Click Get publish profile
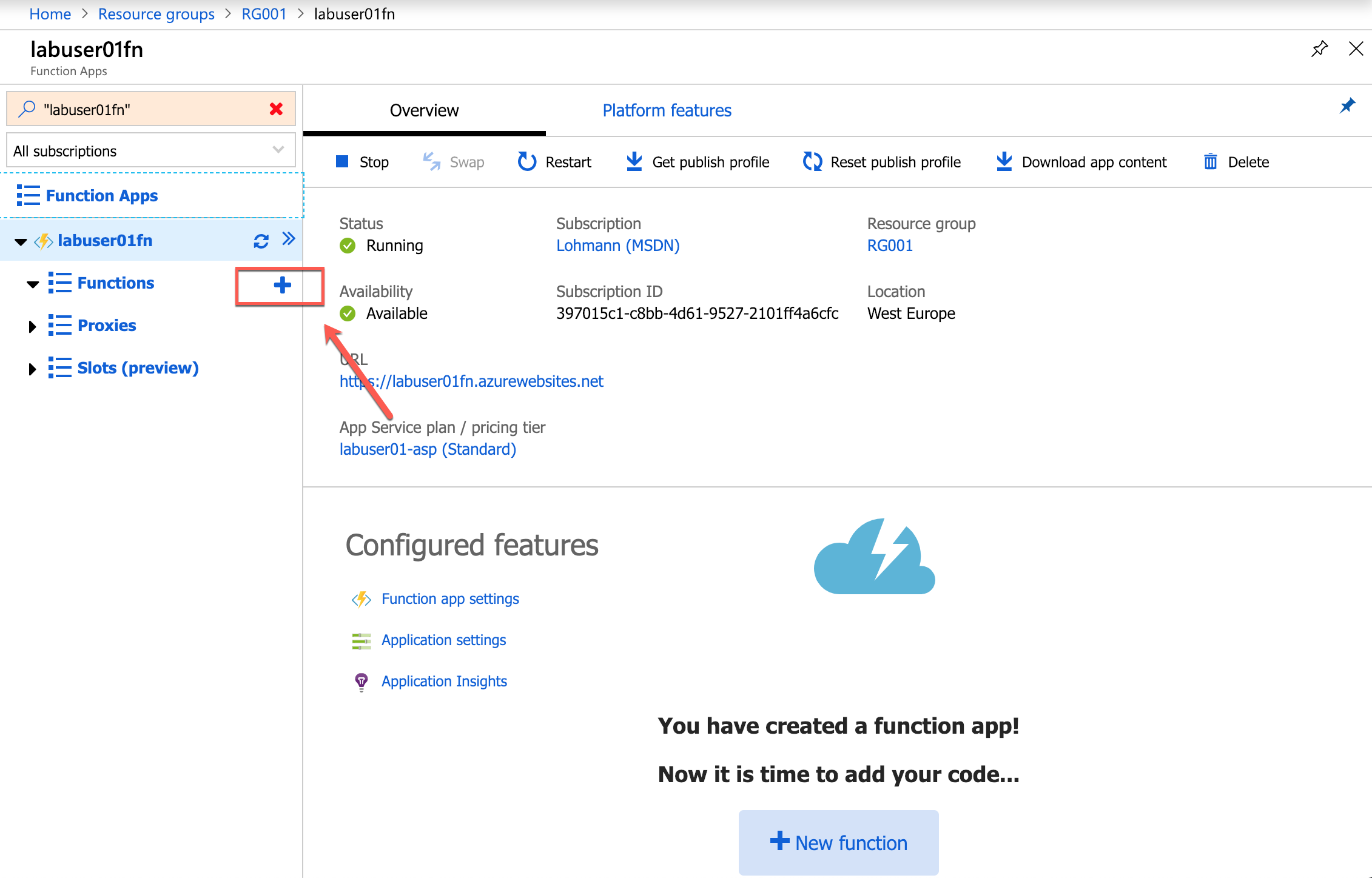This screenshot has height=878, width=1372. [x=698, y=162]
